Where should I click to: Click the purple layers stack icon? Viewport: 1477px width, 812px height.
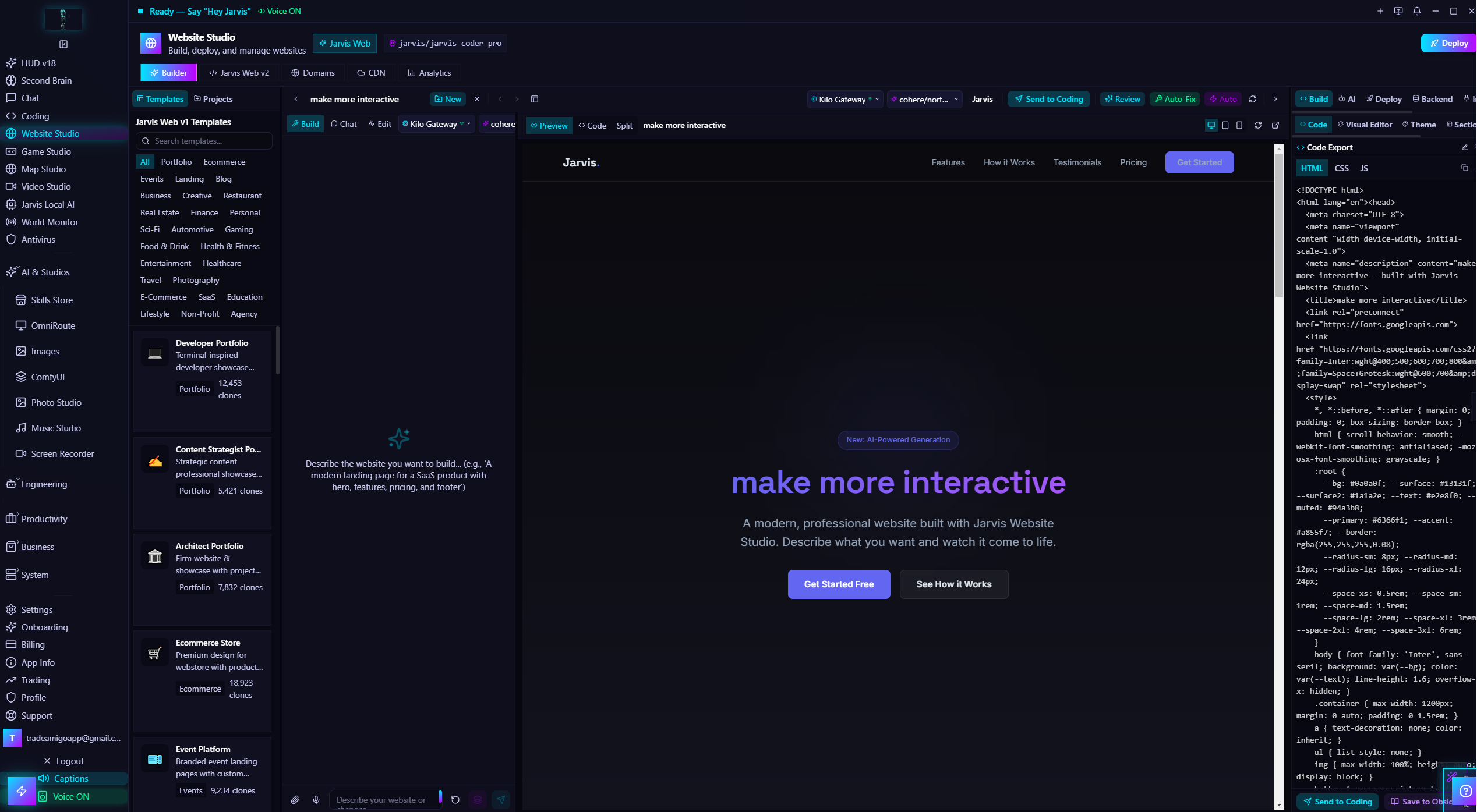(x=478, y=800)
